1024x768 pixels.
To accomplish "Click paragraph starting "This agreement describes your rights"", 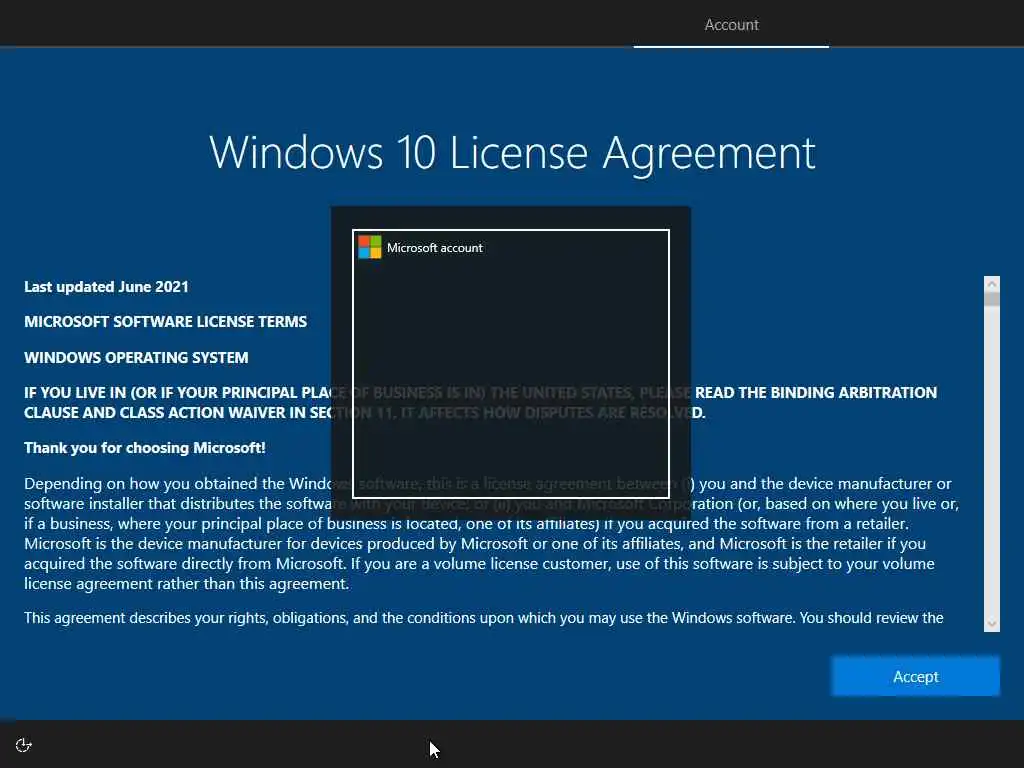I will (484, 618).
